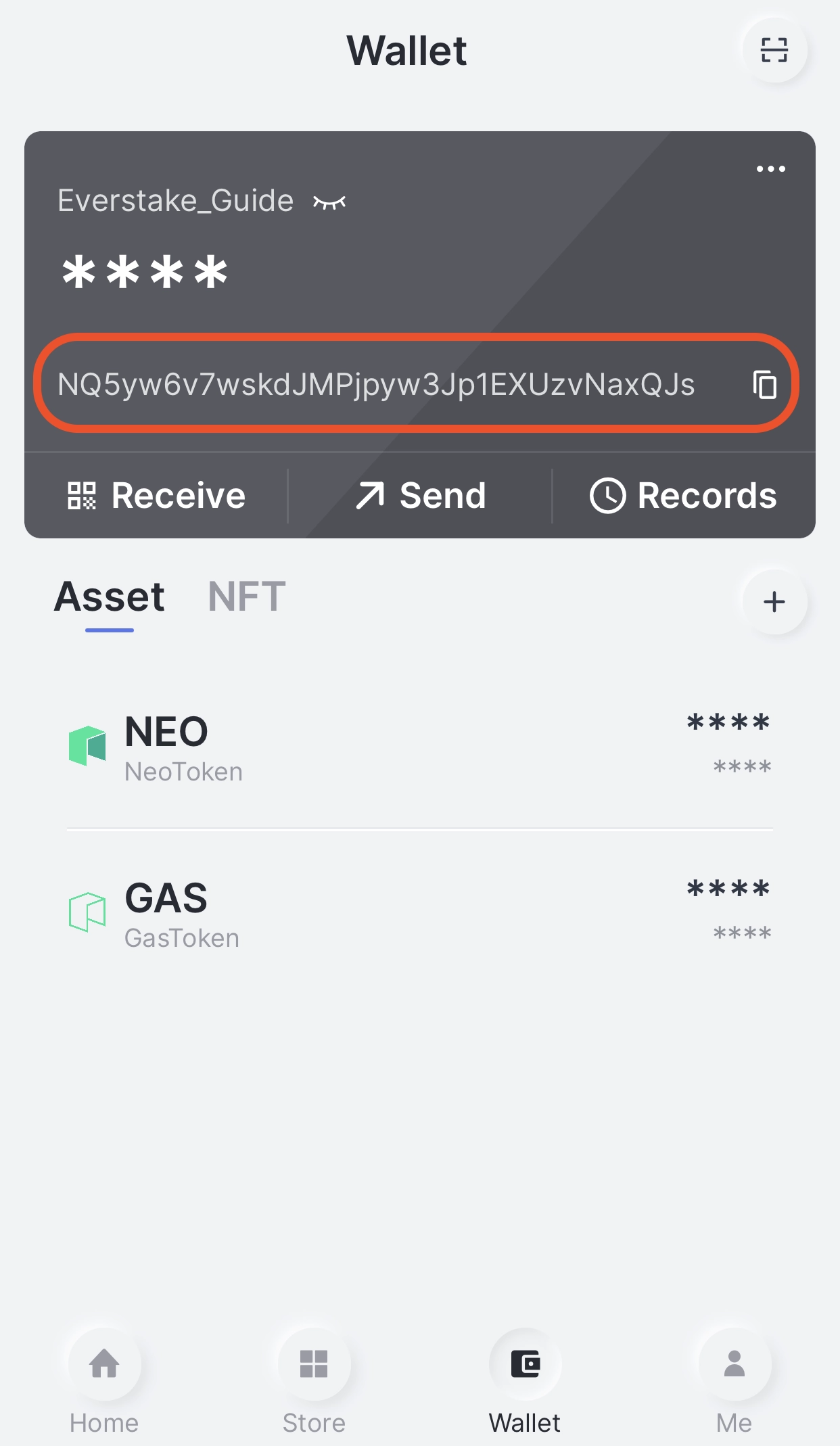Click the wallet address text NQ5yw6v7...

tap(376, 384)
